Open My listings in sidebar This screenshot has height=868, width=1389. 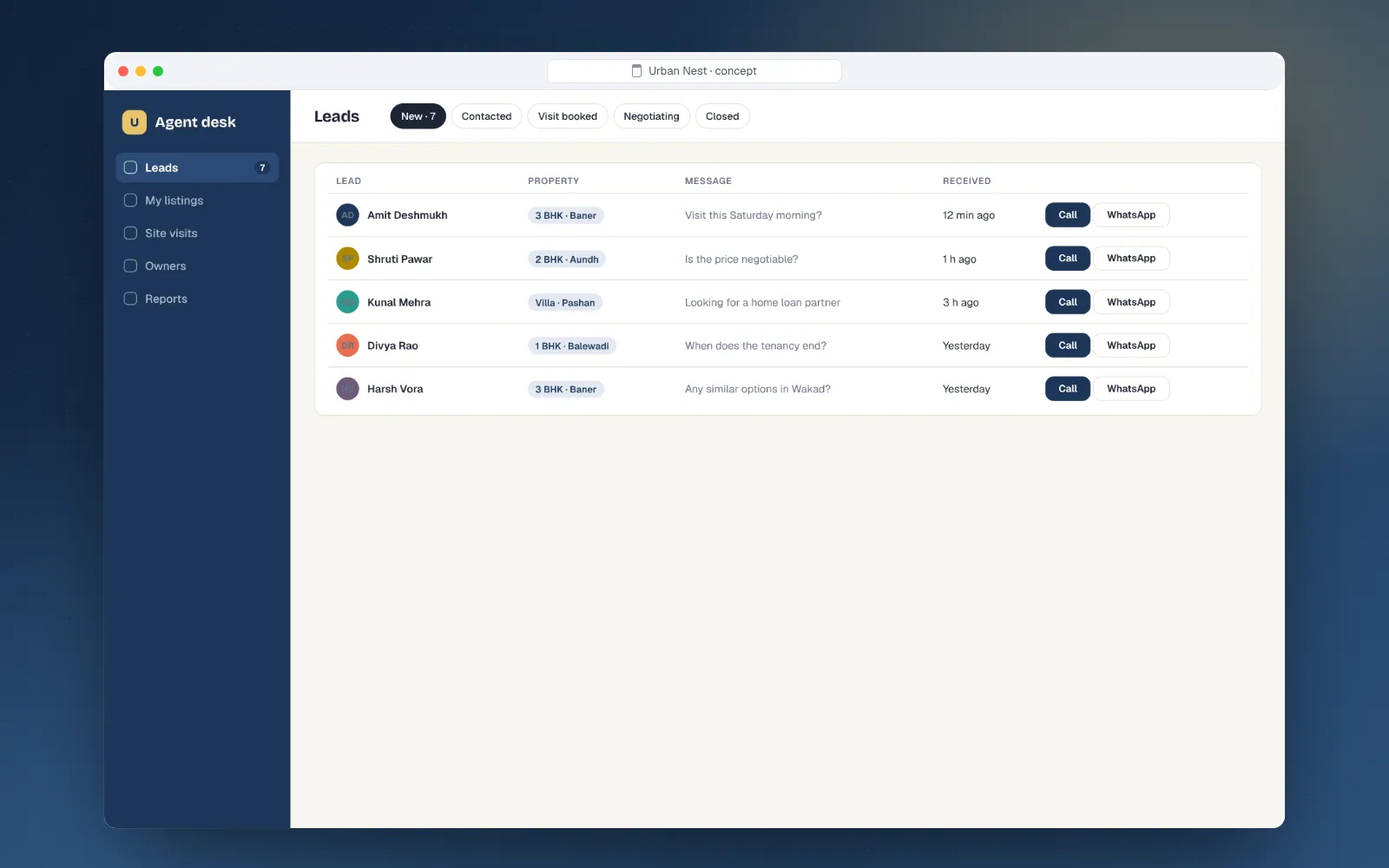click(197, 201)
